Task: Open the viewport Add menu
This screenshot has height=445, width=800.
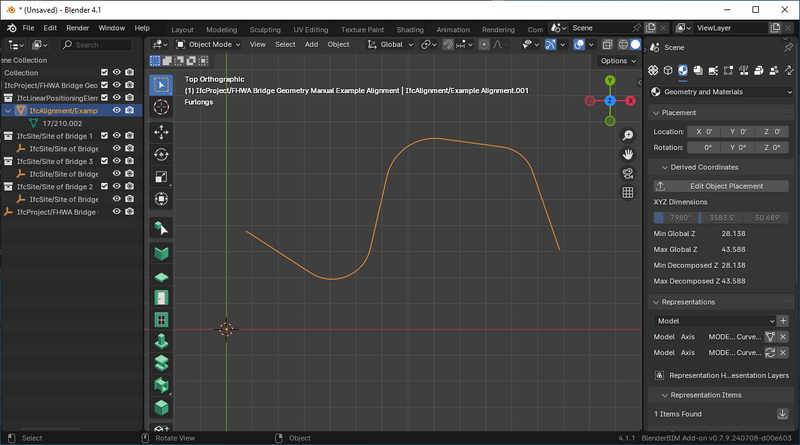Action: (x=311, y=44)
